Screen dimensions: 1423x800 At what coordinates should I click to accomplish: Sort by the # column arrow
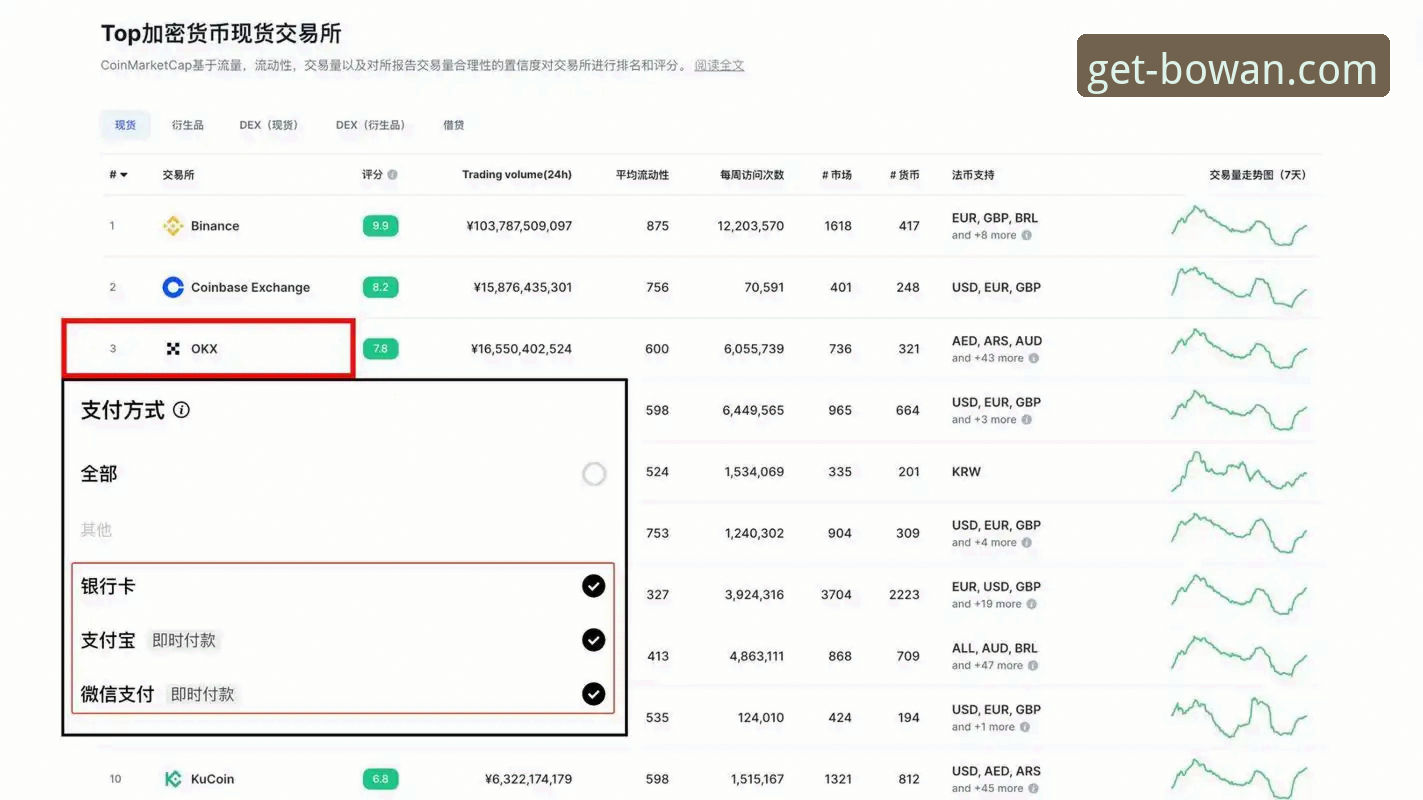coord(124,176)
